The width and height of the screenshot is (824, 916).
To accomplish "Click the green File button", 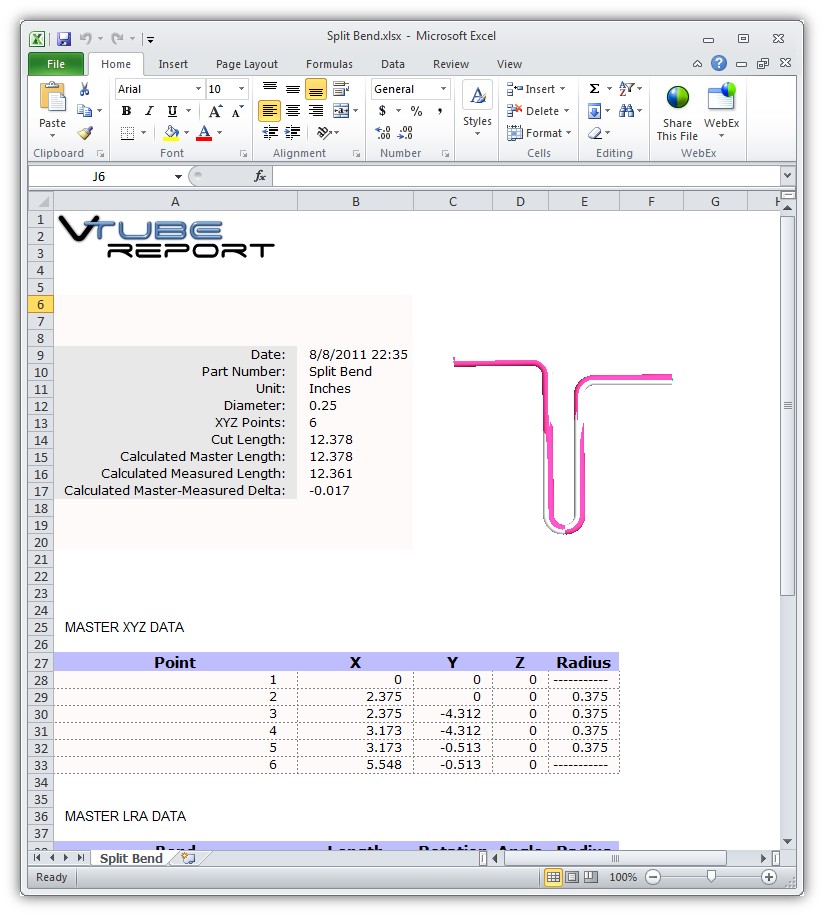I will coord(56,64).
